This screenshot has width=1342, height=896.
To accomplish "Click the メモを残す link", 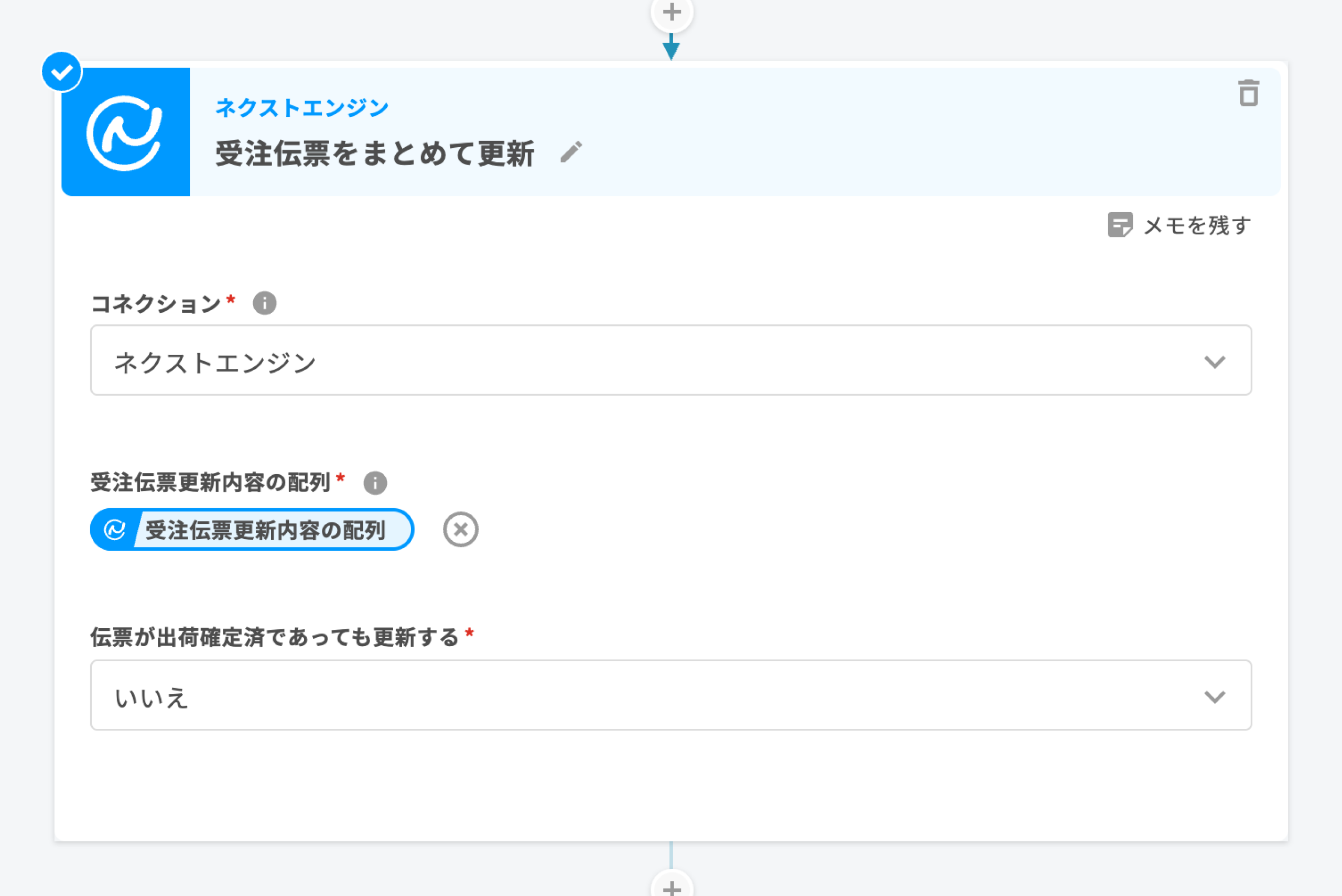I will pos(1197,225).
